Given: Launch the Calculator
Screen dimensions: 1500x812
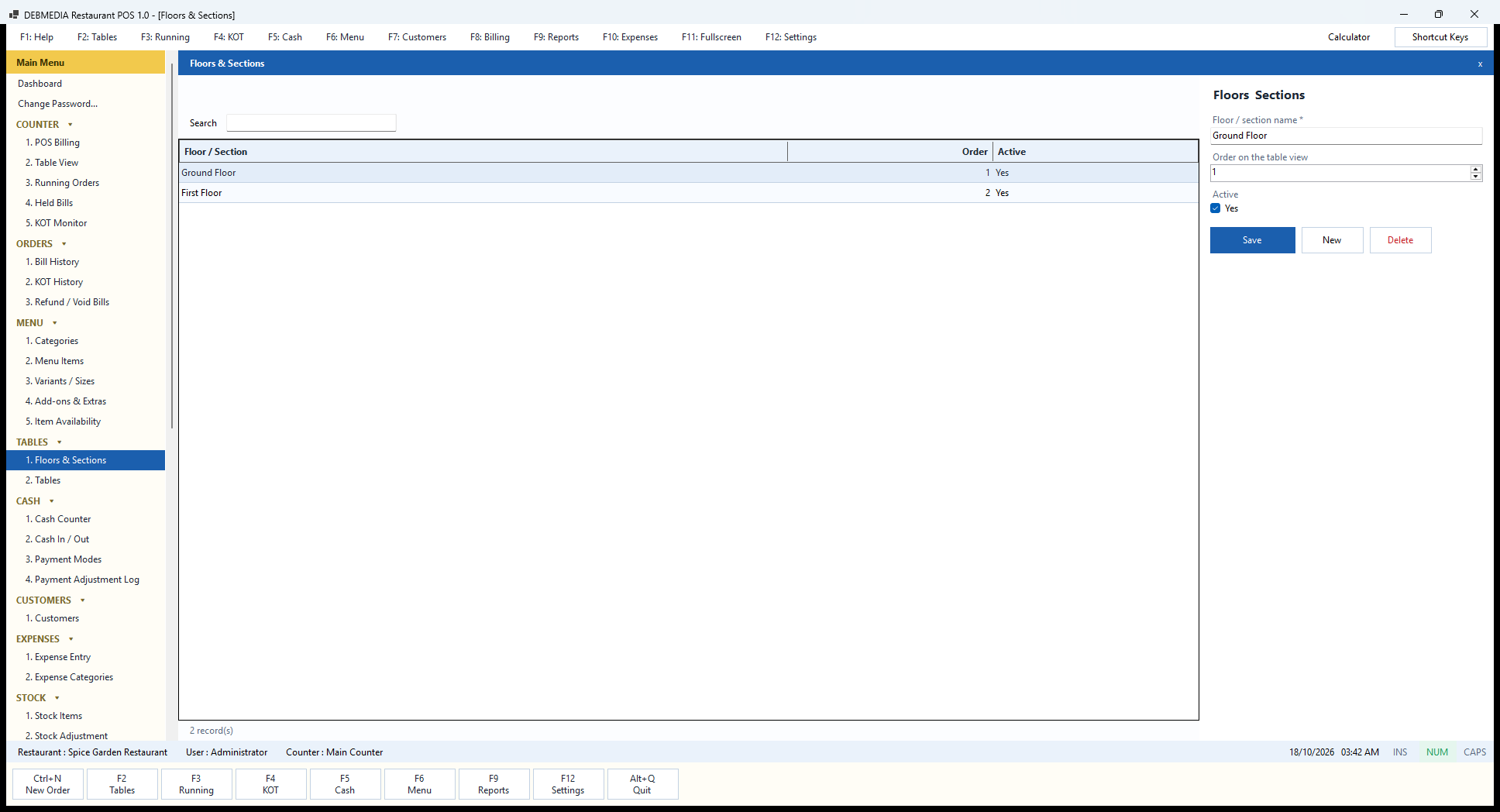Looking at the screenshot, I should [1349, 37].
